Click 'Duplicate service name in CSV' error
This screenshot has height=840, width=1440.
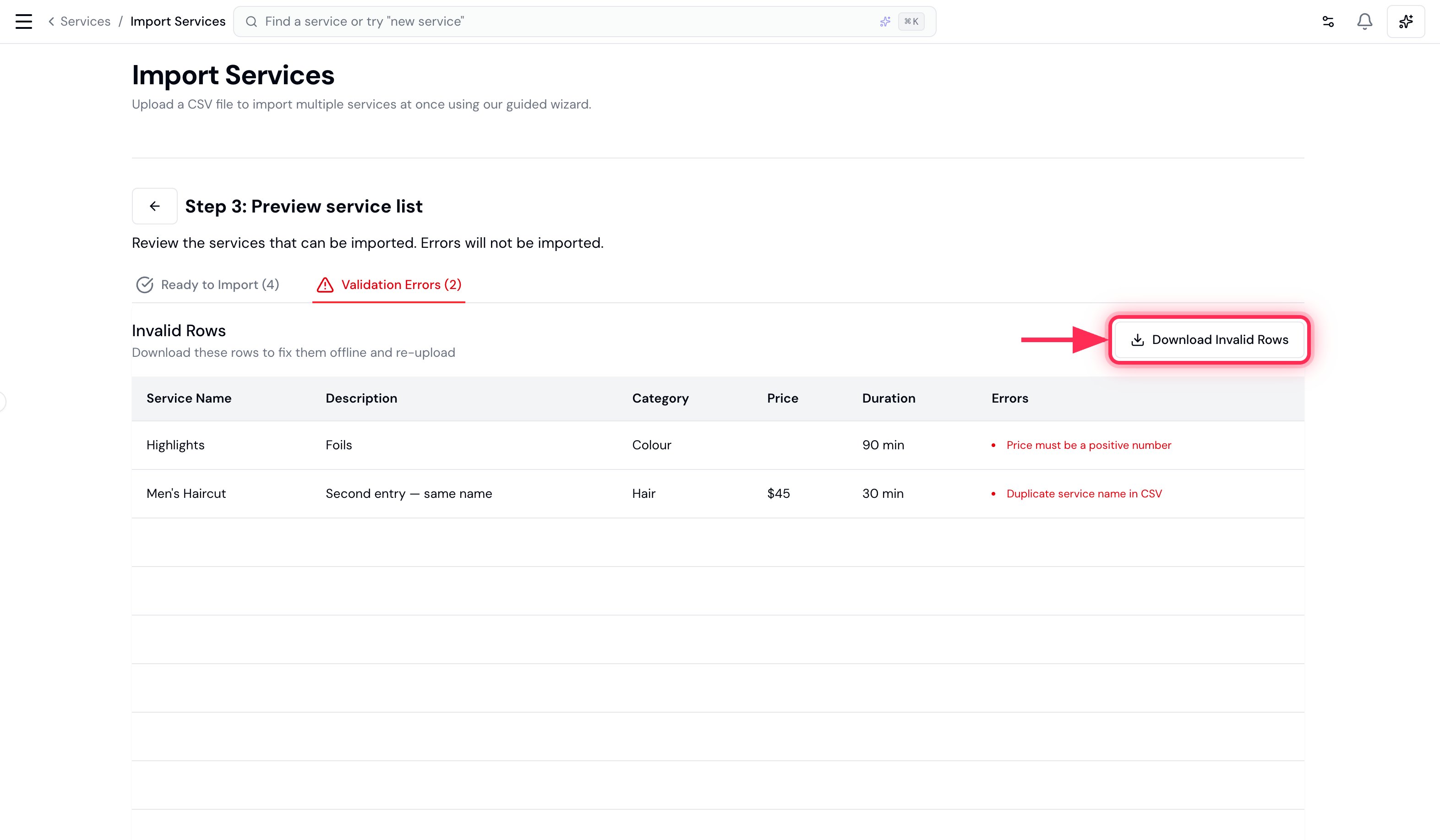(1084, 494)
